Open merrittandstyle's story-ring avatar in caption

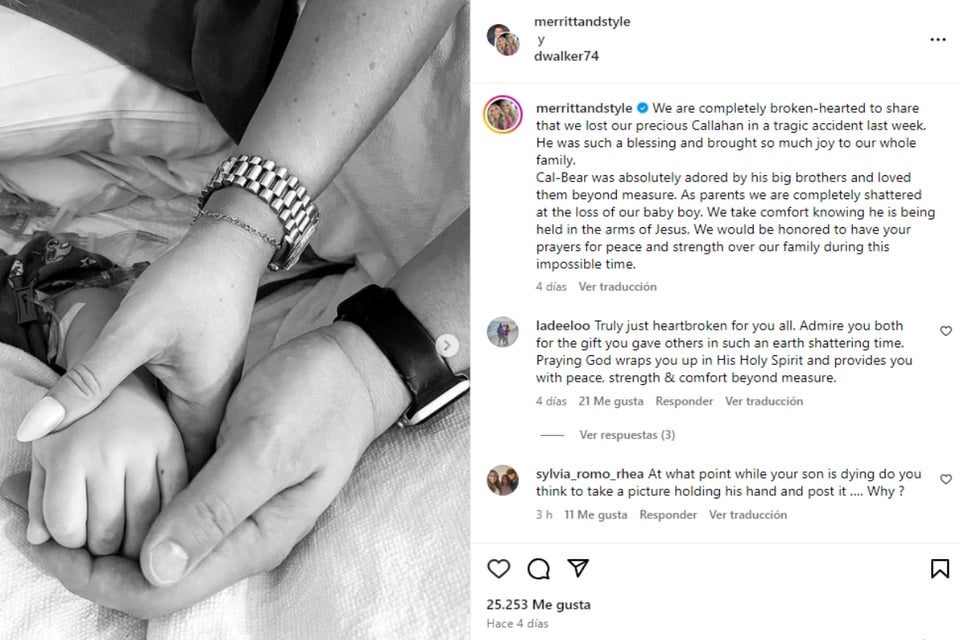point(503,115)
